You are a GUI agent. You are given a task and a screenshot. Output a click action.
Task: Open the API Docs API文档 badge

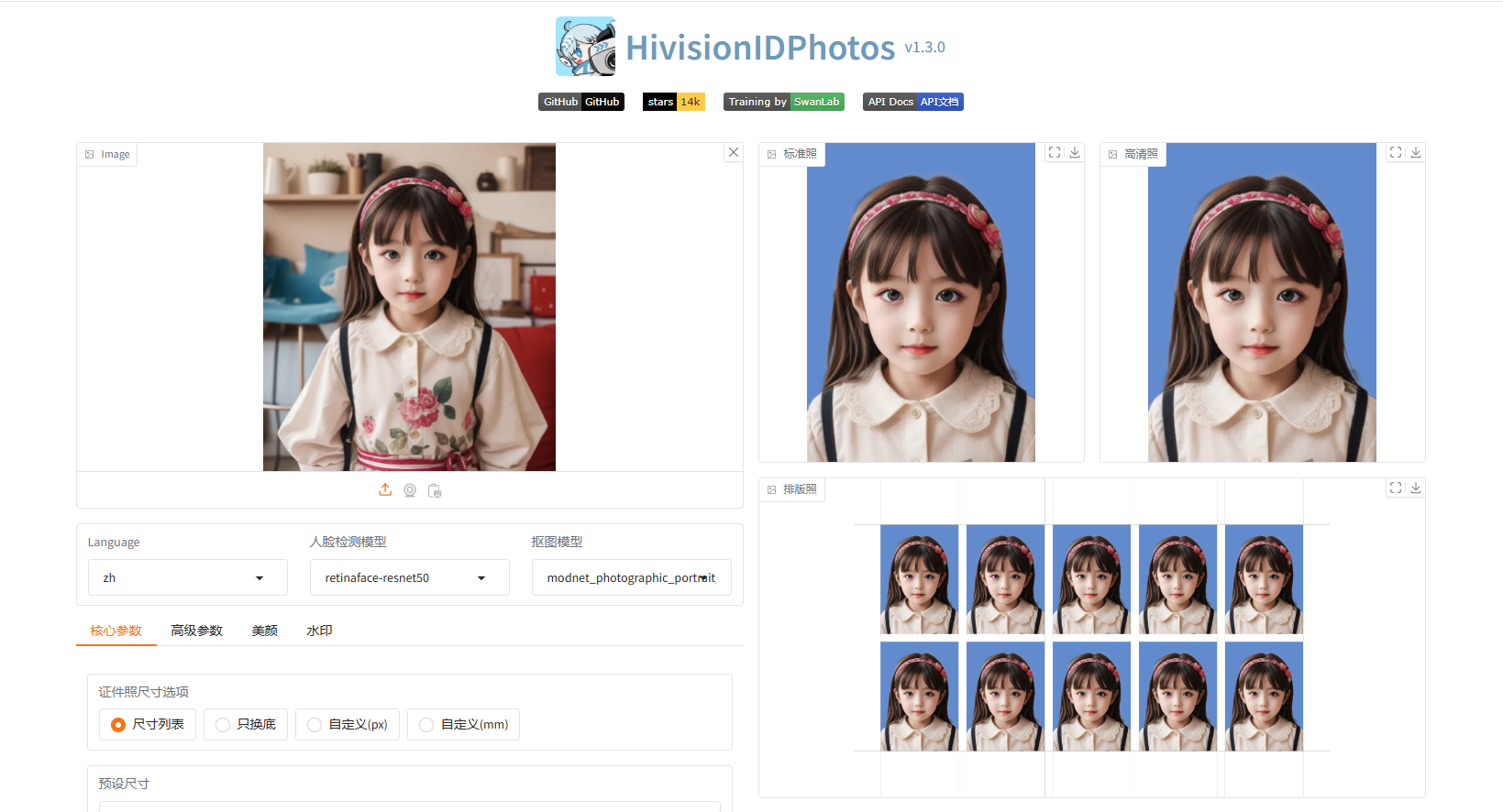point(913,102)
